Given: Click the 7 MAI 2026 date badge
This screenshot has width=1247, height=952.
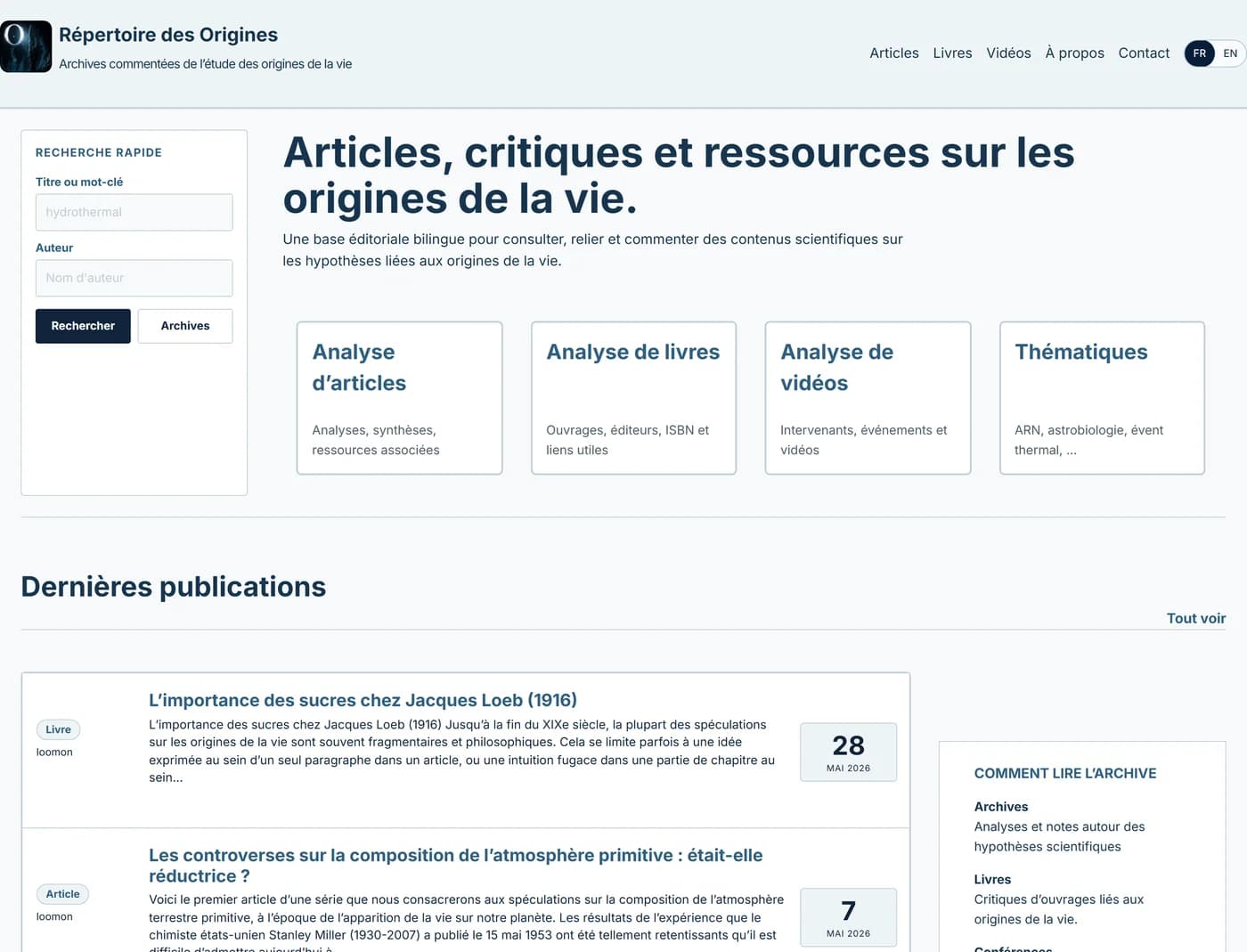Looking at the screenshot, I should tap(848, 918).
